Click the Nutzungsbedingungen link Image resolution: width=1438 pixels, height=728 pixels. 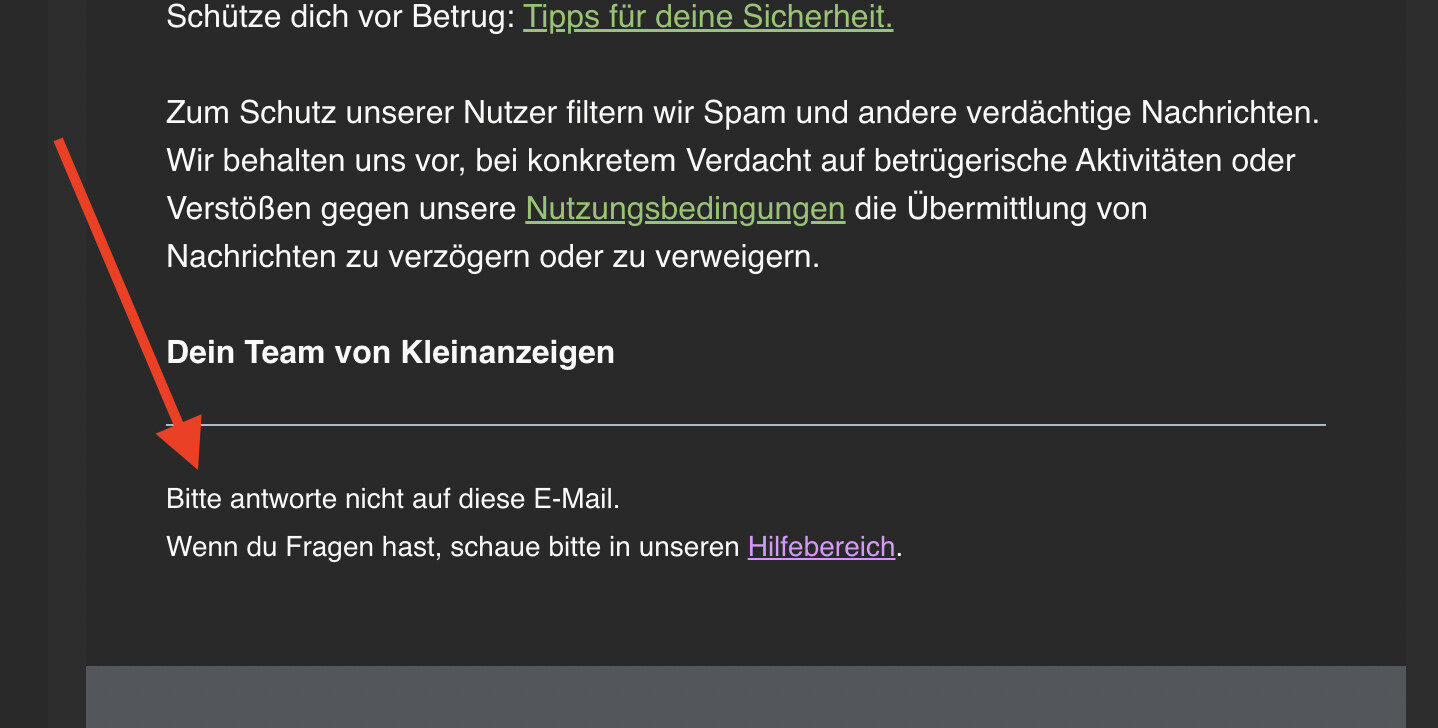[x=685, y=209]
